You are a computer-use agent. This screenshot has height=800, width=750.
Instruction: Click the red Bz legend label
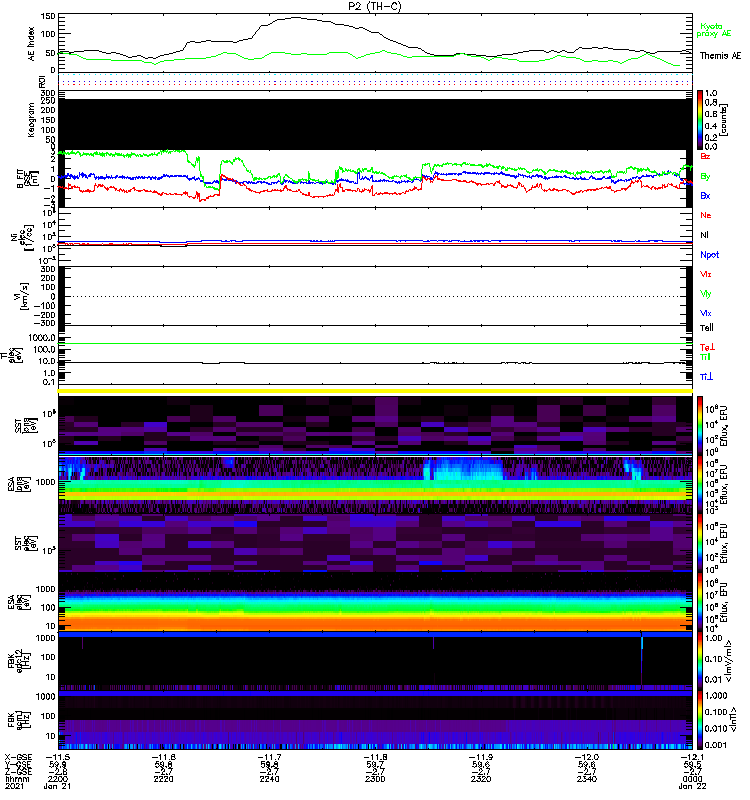[705, 156]
